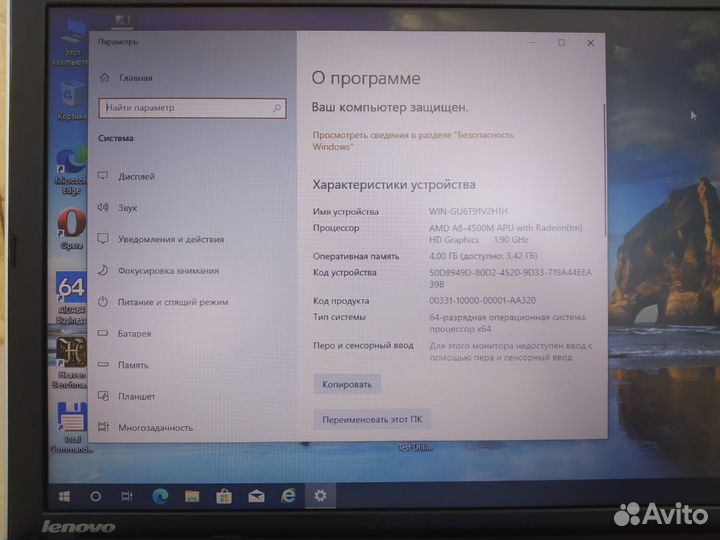720x540 pixels.
Task: Select the AIDA64 Business desktop shortcut
Action: pos(71,298)
